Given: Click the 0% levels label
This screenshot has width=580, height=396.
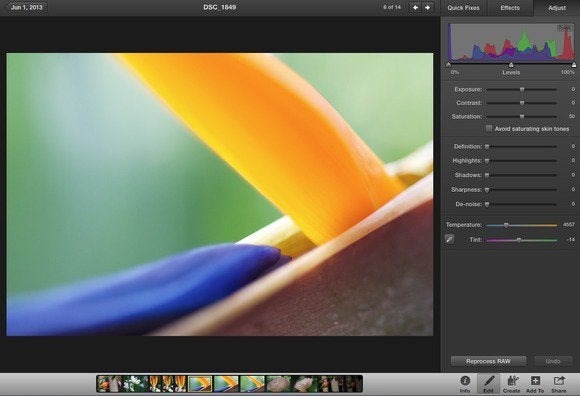Looking at the screenshot, I should (455, 72).
